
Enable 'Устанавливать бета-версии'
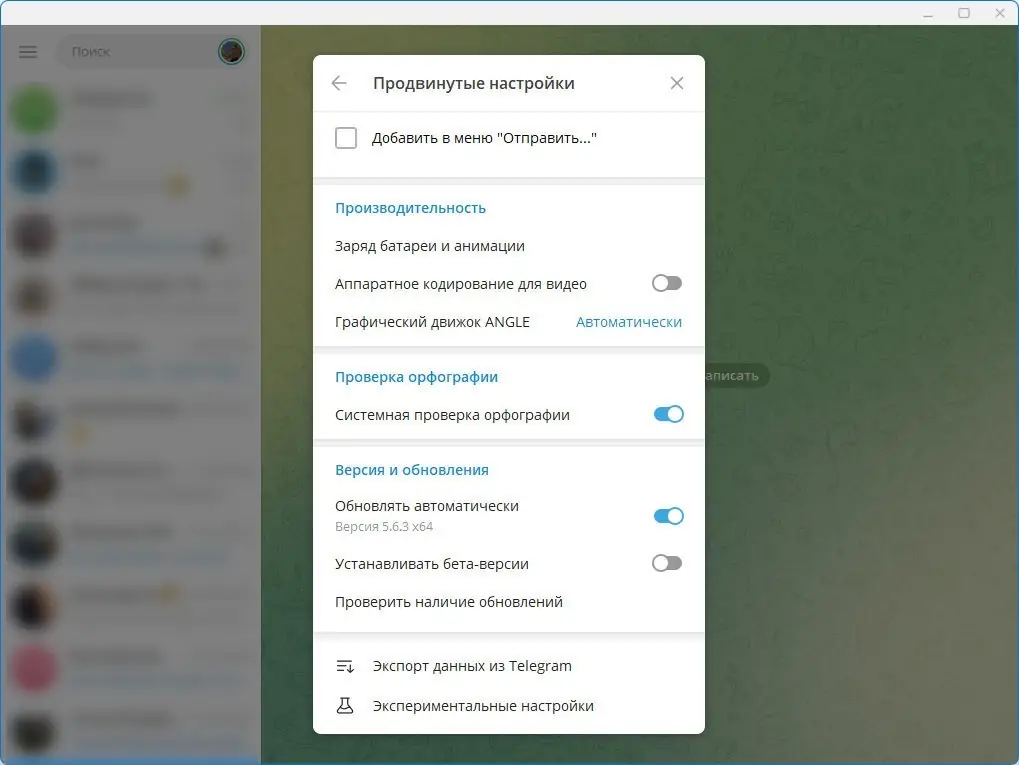666,563
